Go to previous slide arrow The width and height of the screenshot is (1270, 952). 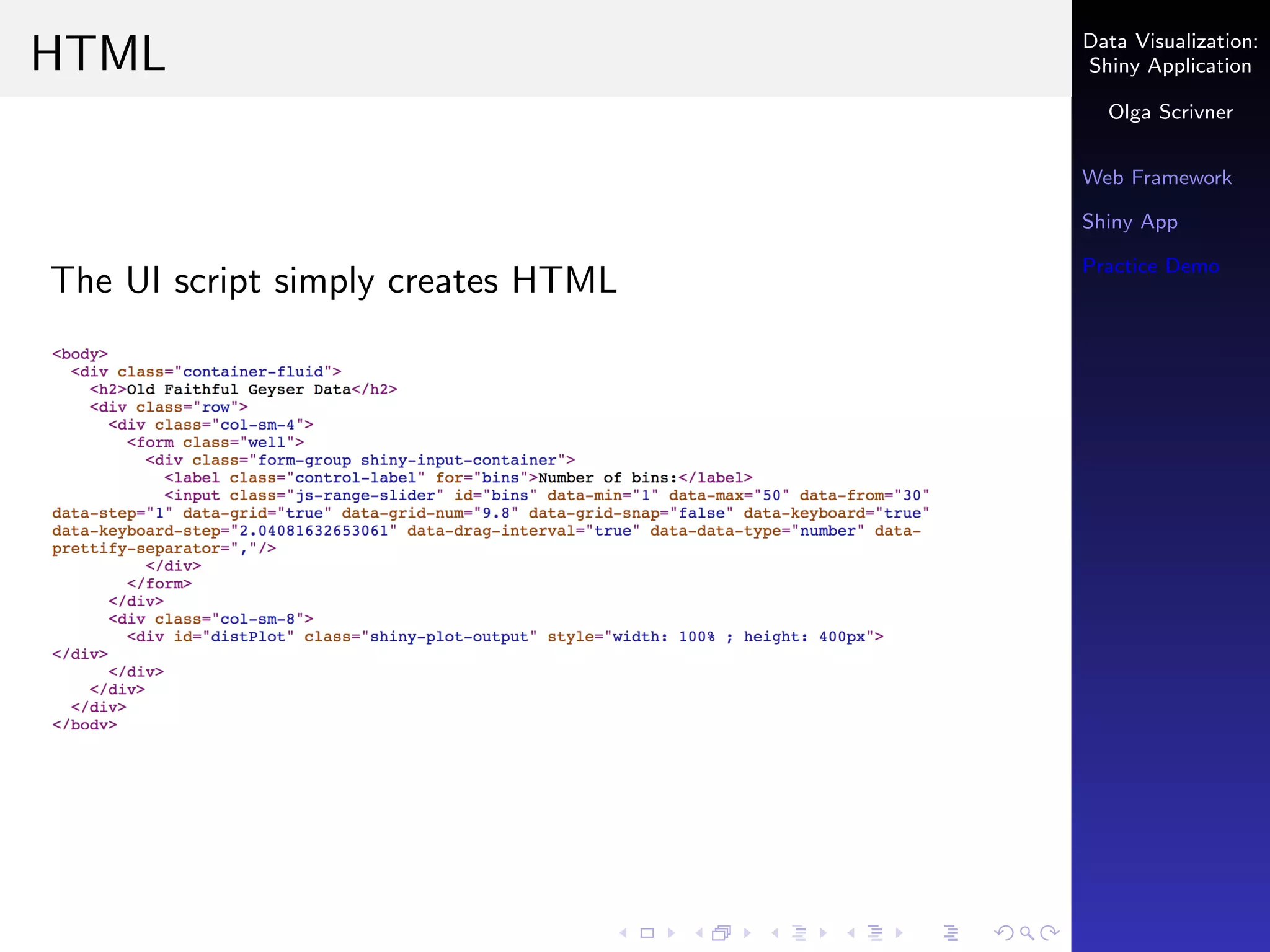(x=624, y=933)
